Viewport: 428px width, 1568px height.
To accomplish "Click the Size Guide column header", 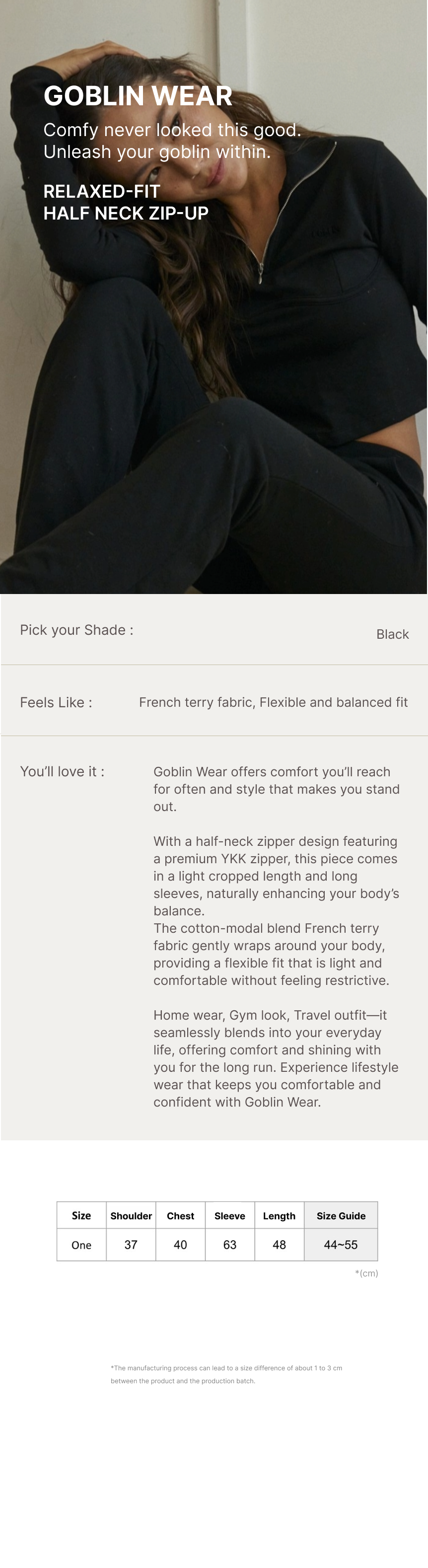I will coord(341,1215).
